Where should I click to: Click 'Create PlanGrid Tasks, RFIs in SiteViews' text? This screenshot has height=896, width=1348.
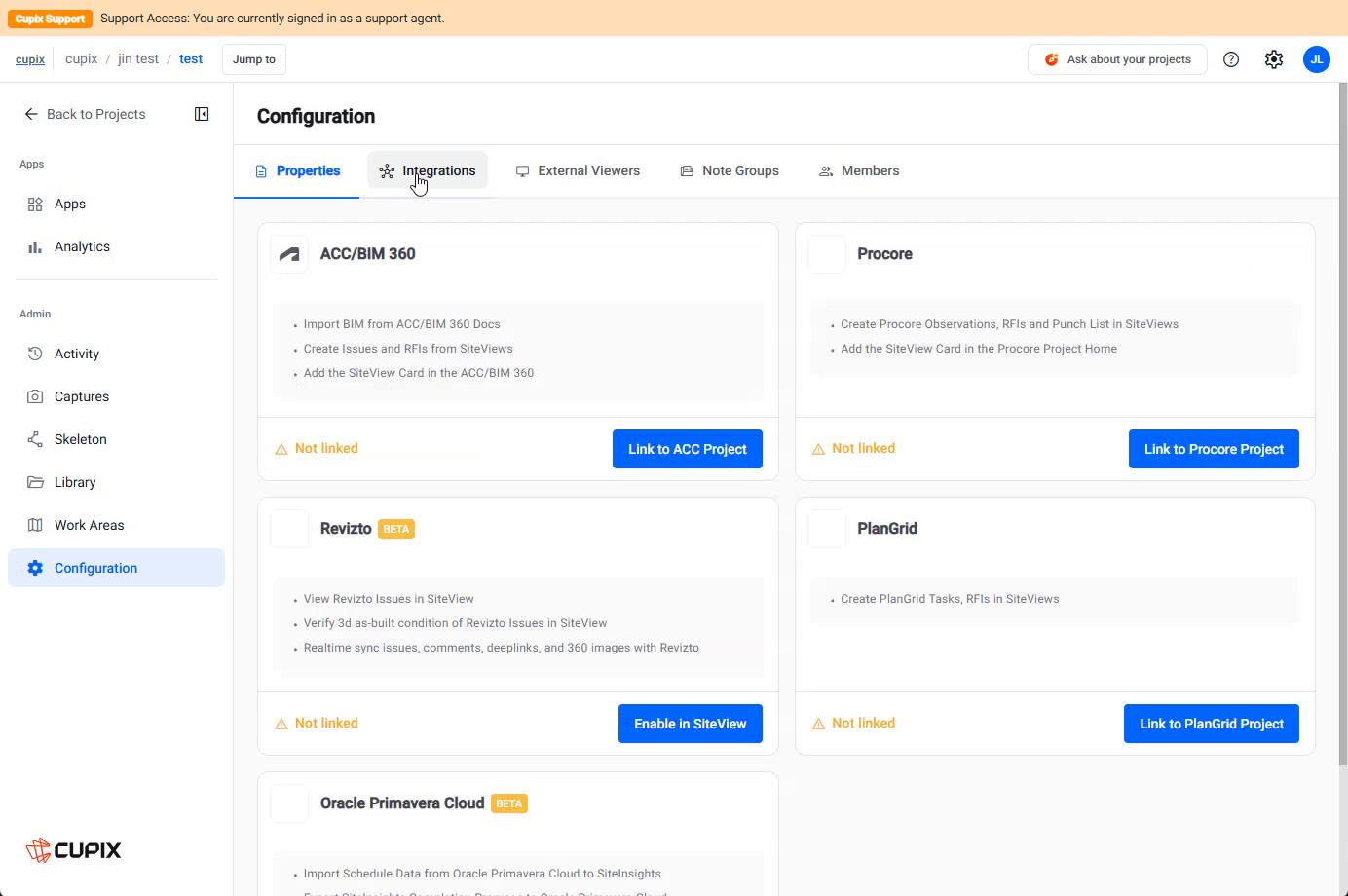point(950,599)
